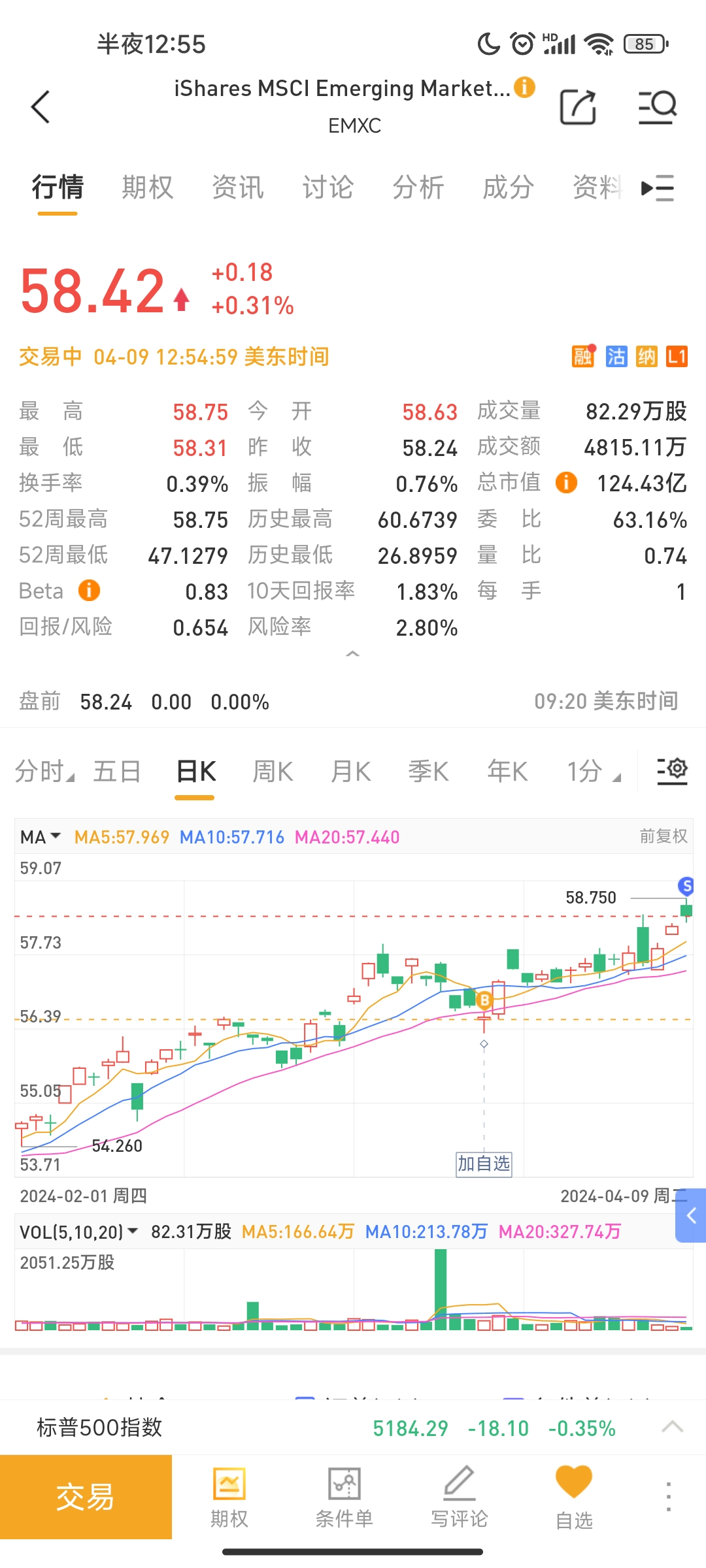Open the 1分 minute interval dropdown
The height and width of the screenshot is (1568, 706).
pyautogui.click(x=593, y=772)
